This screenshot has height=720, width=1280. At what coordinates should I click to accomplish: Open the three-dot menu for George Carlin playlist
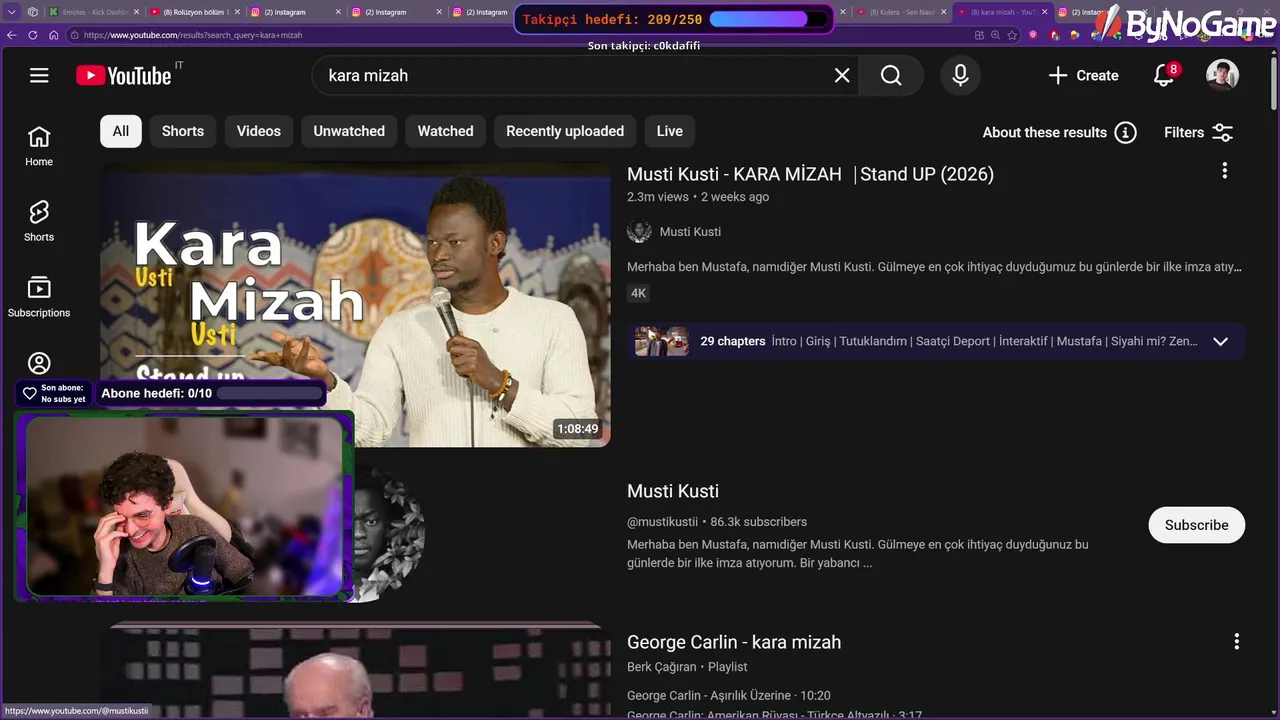point(1236,641)
